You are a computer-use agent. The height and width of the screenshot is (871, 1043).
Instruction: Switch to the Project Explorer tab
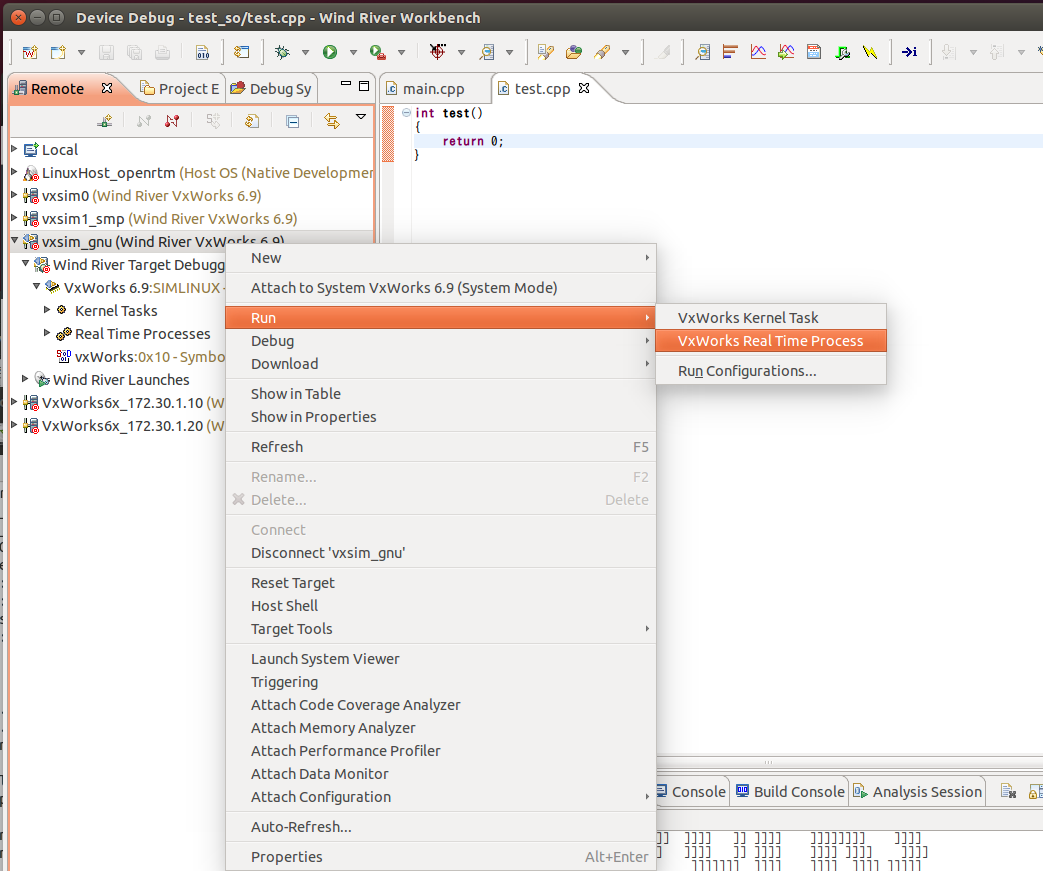tap(180, 88)
